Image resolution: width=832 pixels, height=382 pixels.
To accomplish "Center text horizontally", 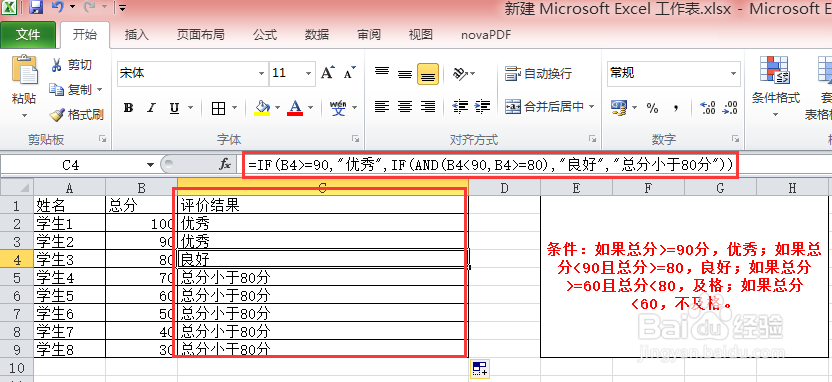I will 405,107.
